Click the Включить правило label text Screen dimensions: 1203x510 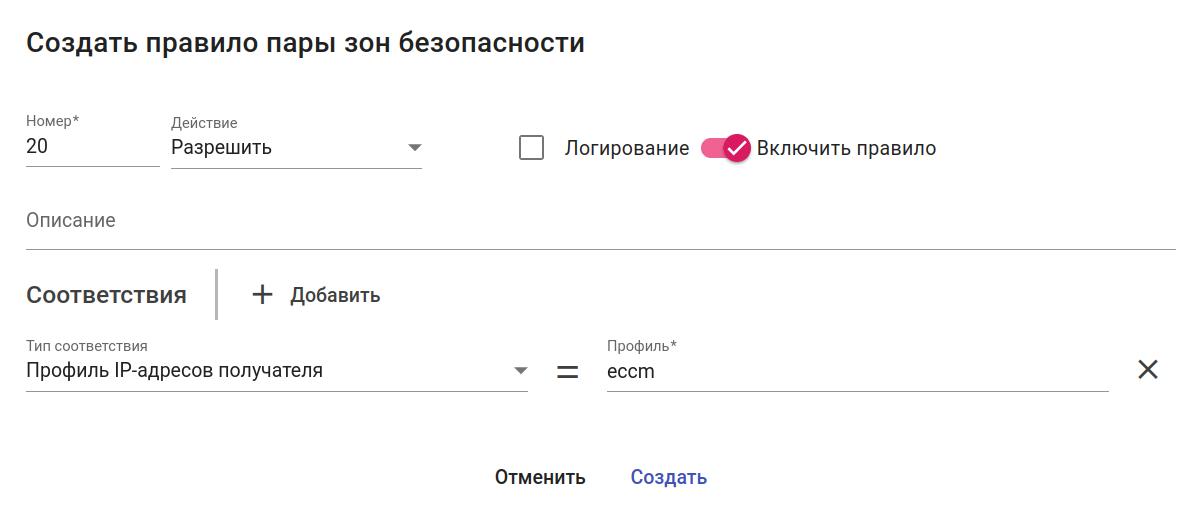point(846,148)
